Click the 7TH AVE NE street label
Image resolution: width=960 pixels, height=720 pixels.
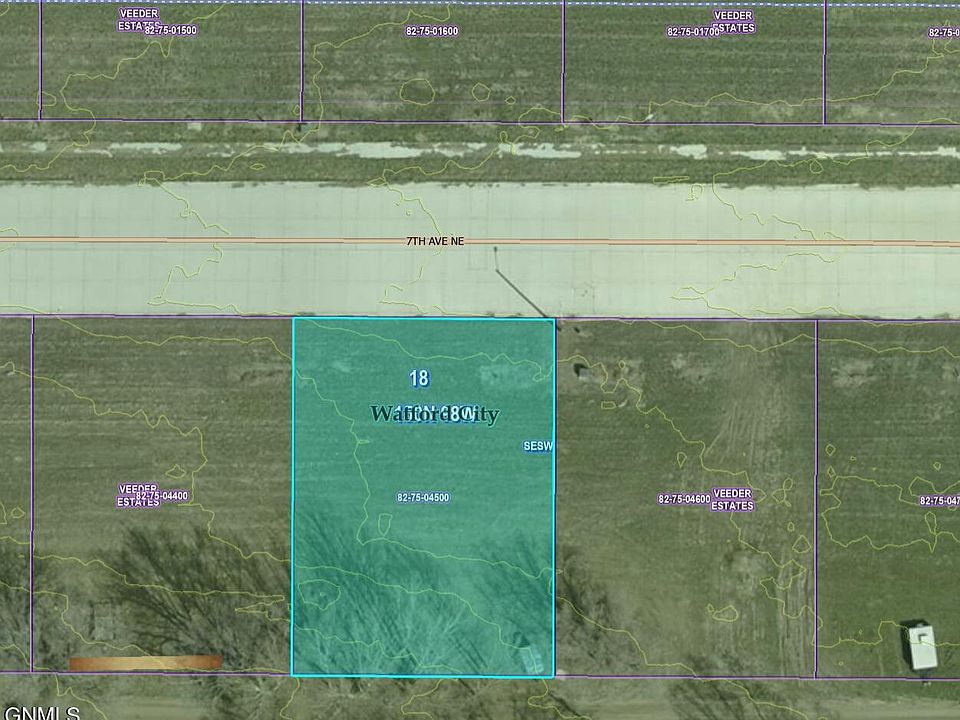pyautogui.click(x=435, y=241)
